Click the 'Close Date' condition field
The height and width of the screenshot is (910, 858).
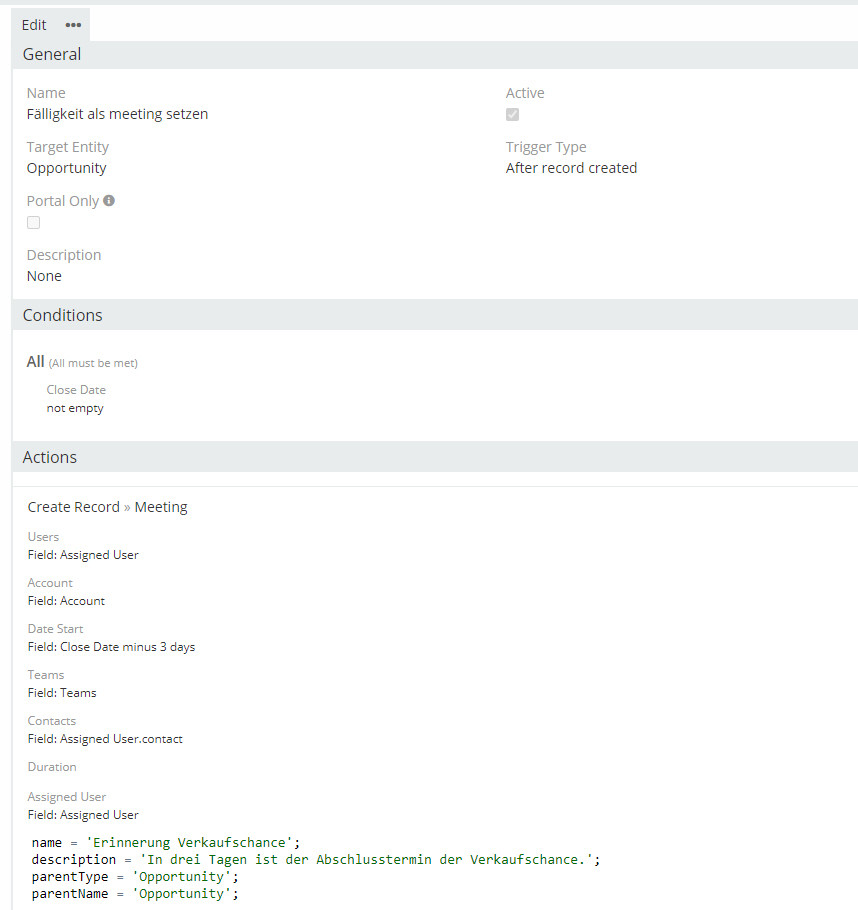point(76,390)
